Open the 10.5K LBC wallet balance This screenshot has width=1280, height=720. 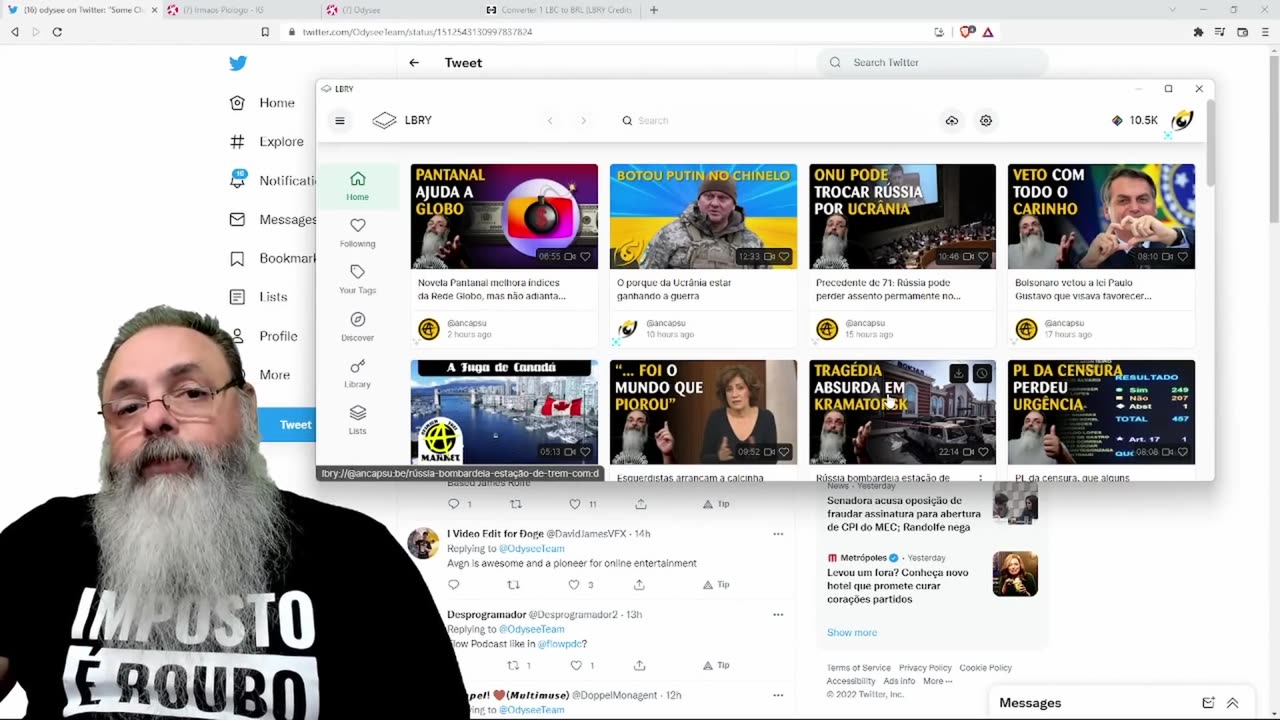(1135, 120)
